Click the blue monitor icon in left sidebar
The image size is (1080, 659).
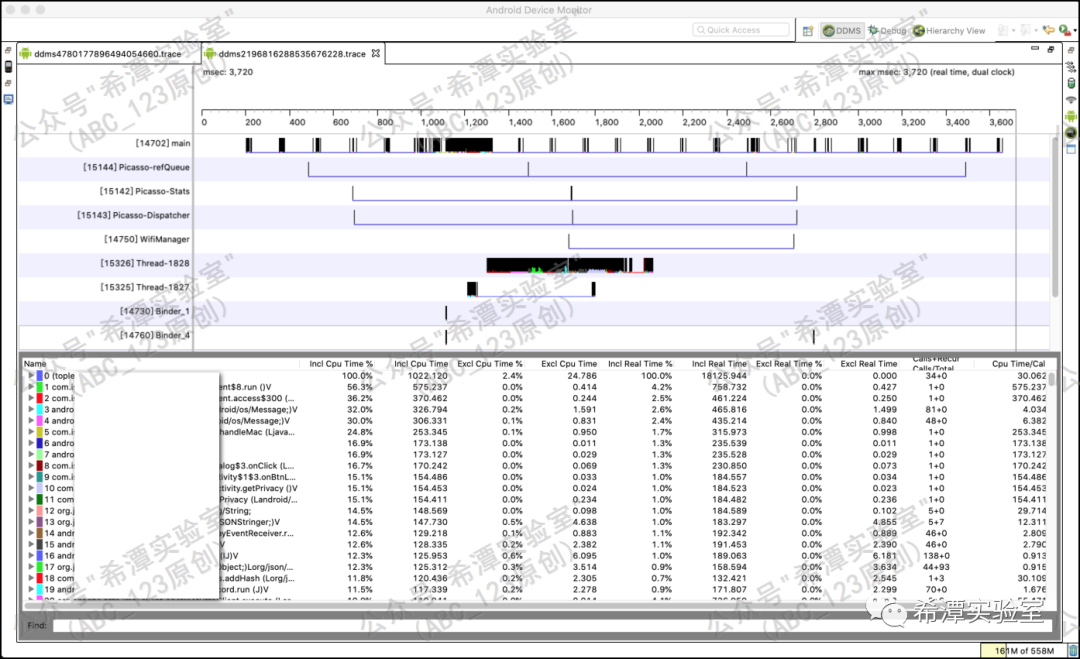point(8,99)
